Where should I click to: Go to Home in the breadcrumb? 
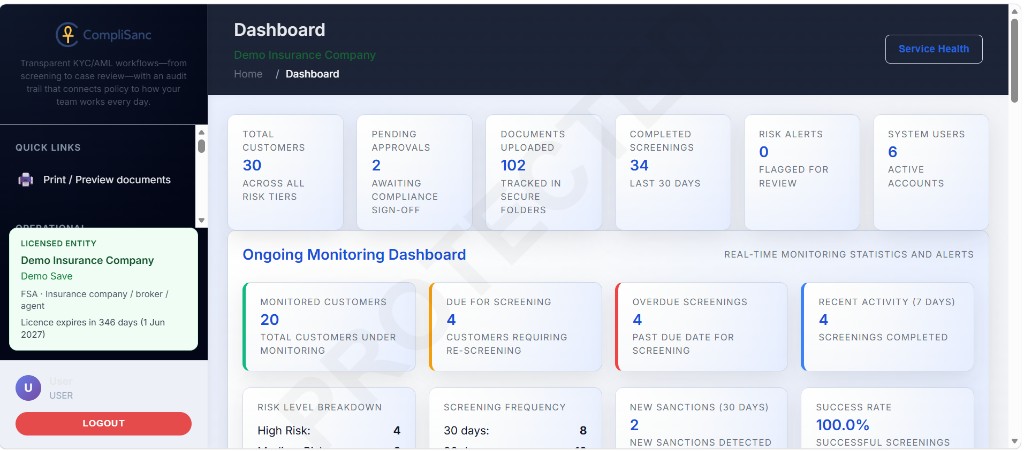(248, 74)
